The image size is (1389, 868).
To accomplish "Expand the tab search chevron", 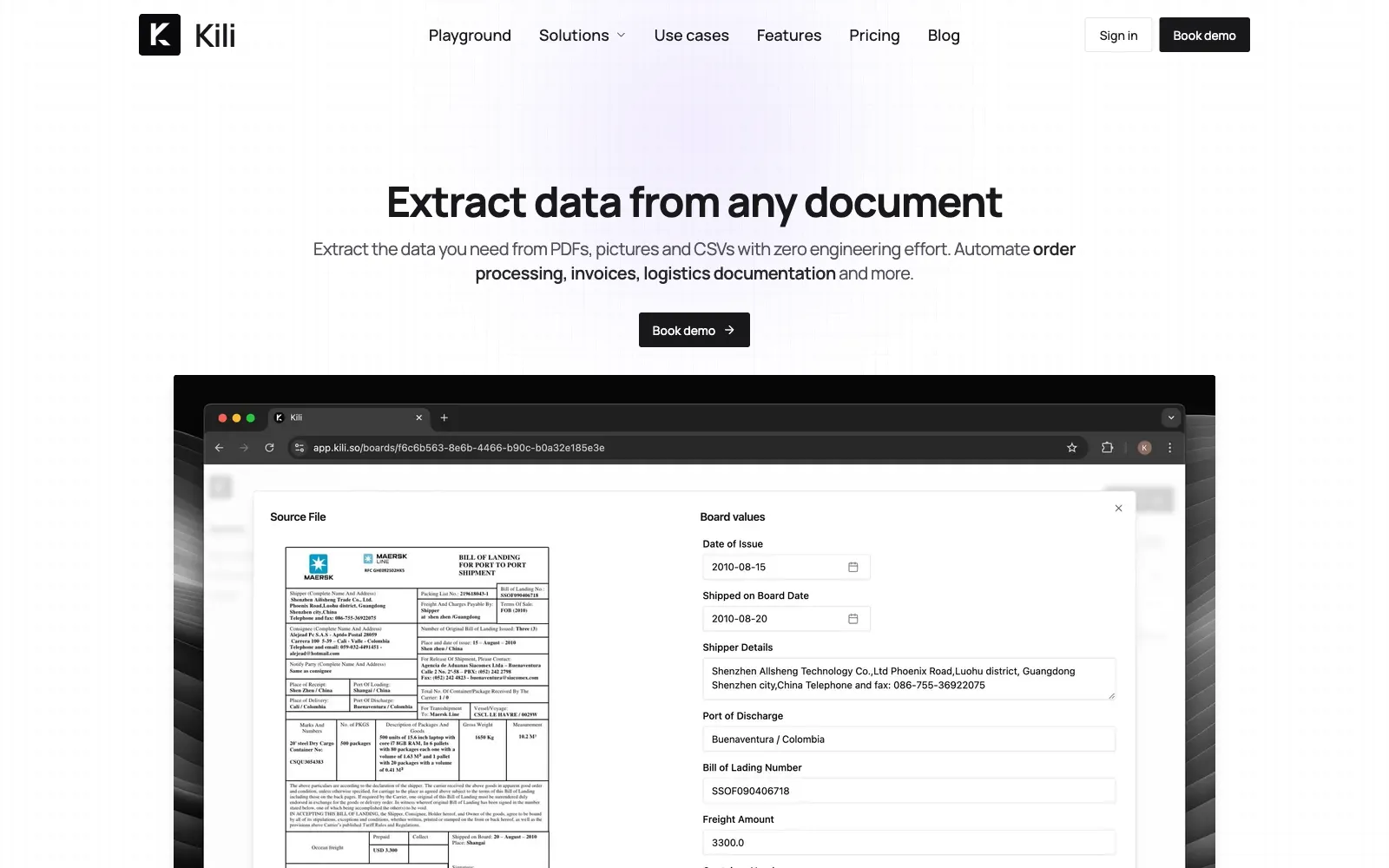I will tap(1171, 418).
